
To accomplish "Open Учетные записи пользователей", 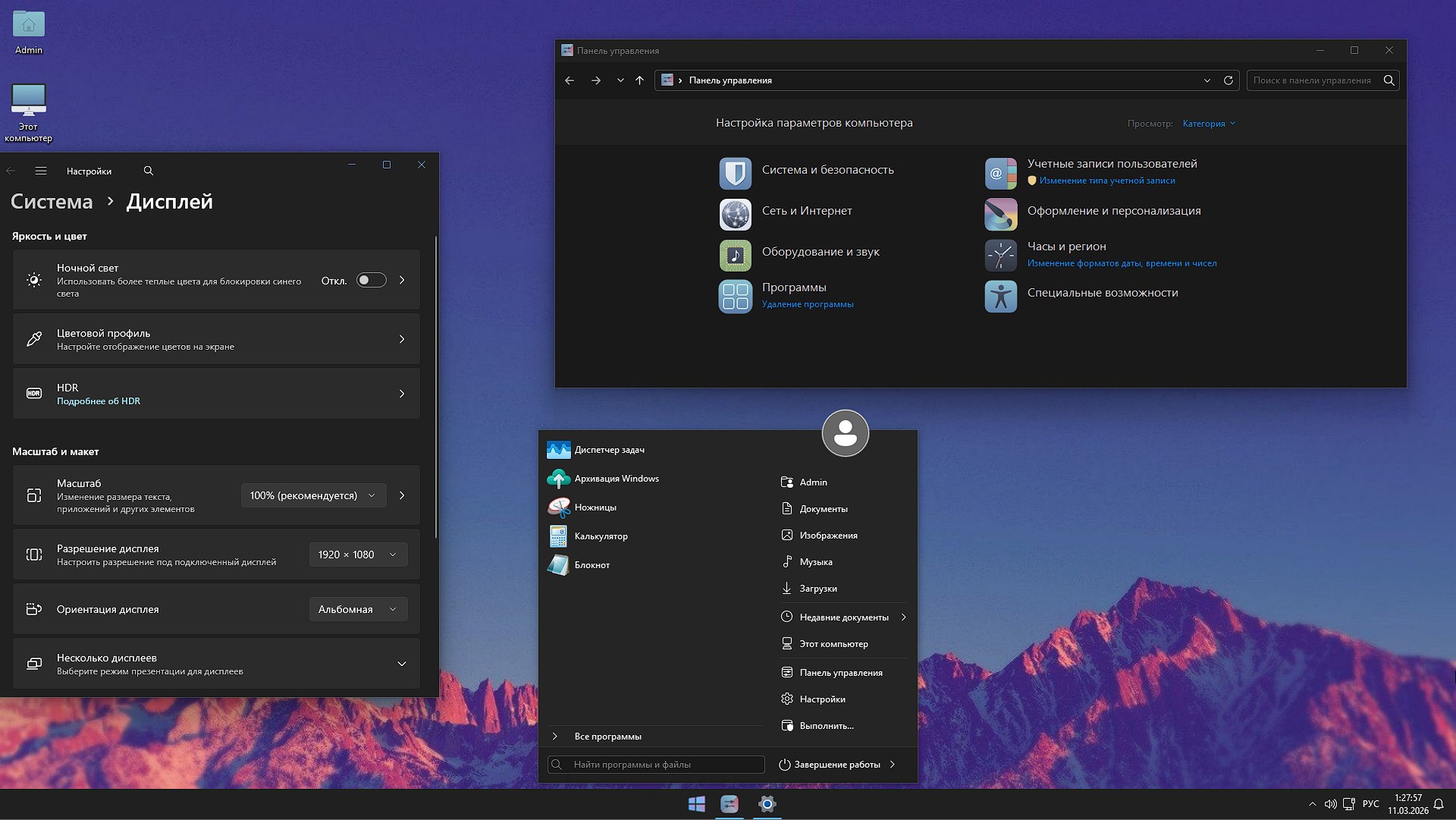I will 1112,164.
